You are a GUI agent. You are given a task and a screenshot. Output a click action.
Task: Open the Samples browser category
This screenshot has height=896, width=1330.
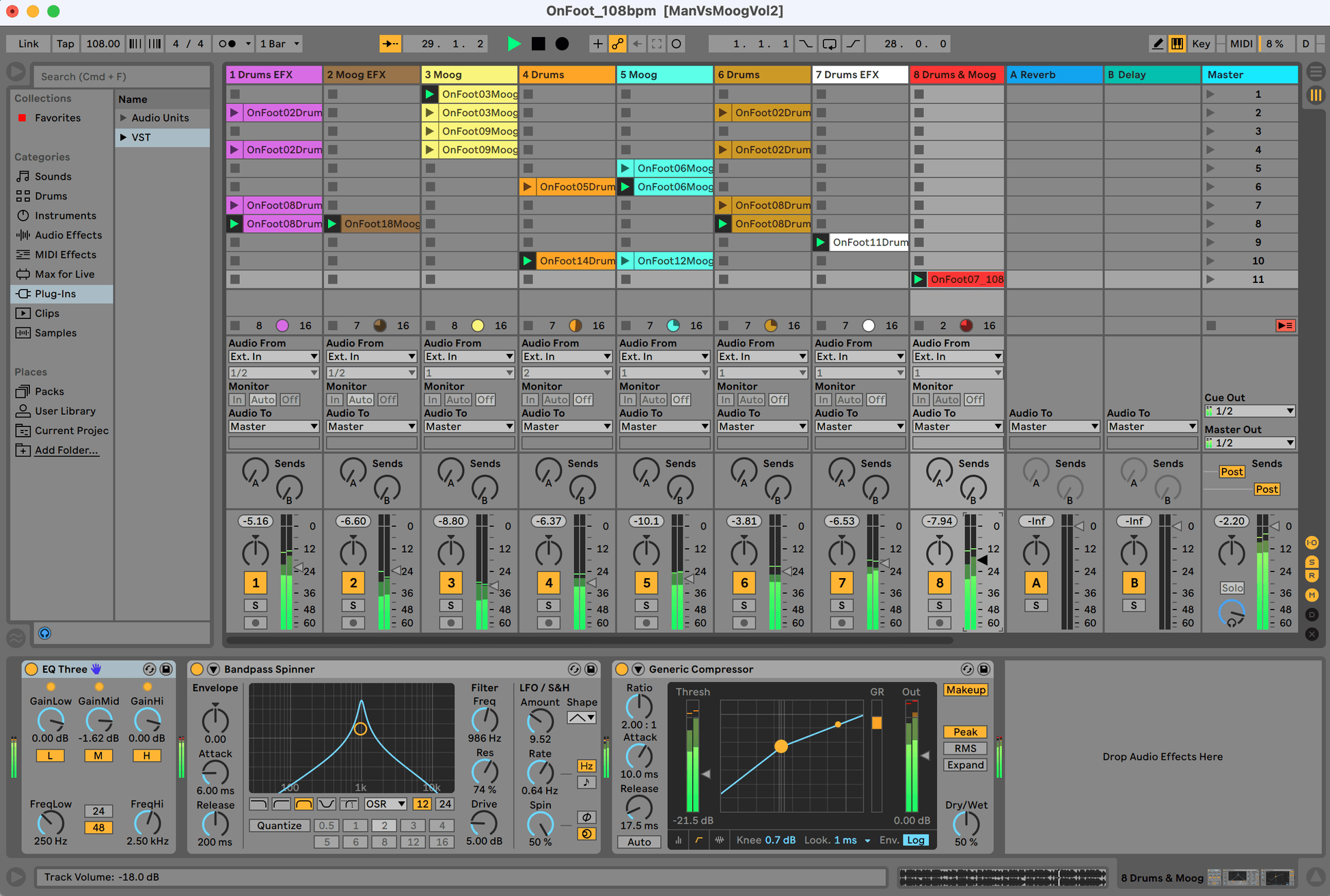coord(55,333)
